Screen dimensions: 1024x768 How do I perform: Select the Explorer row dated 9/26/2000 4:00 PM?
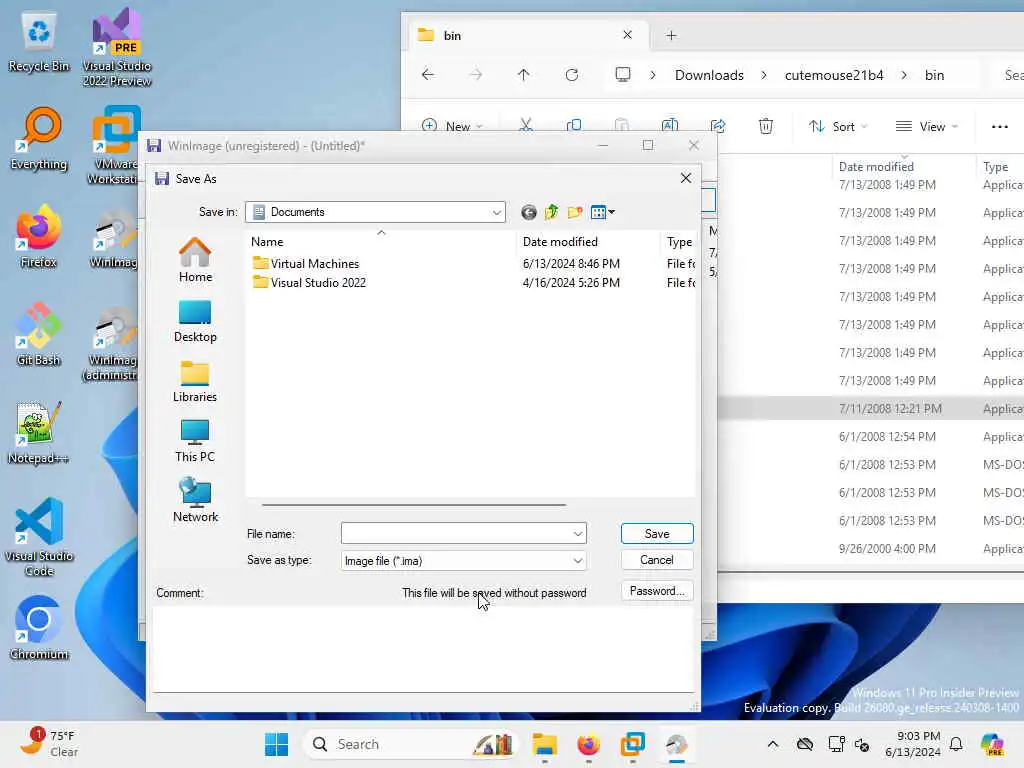coord(871,549)
